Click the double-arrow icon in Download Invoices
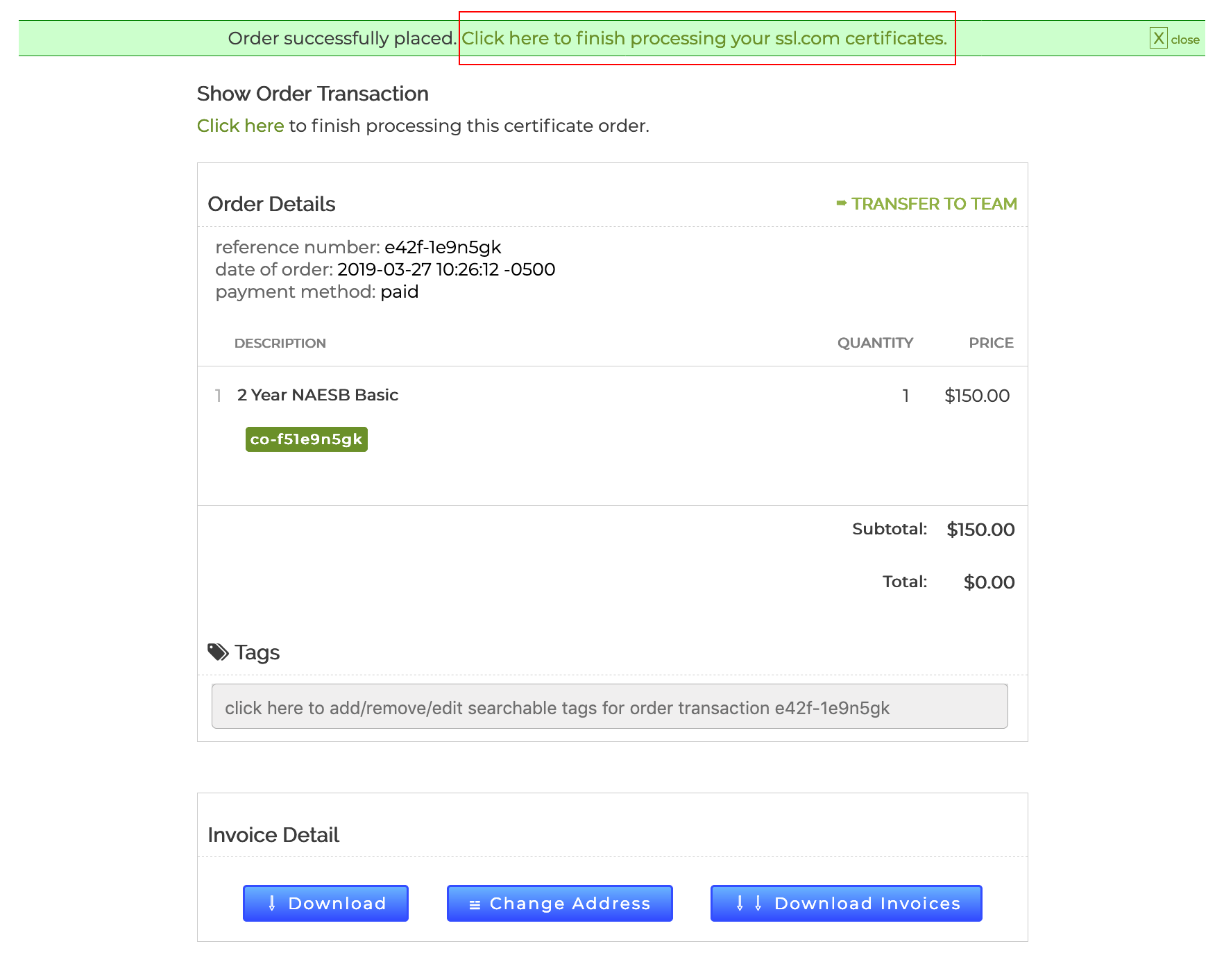 749,903
